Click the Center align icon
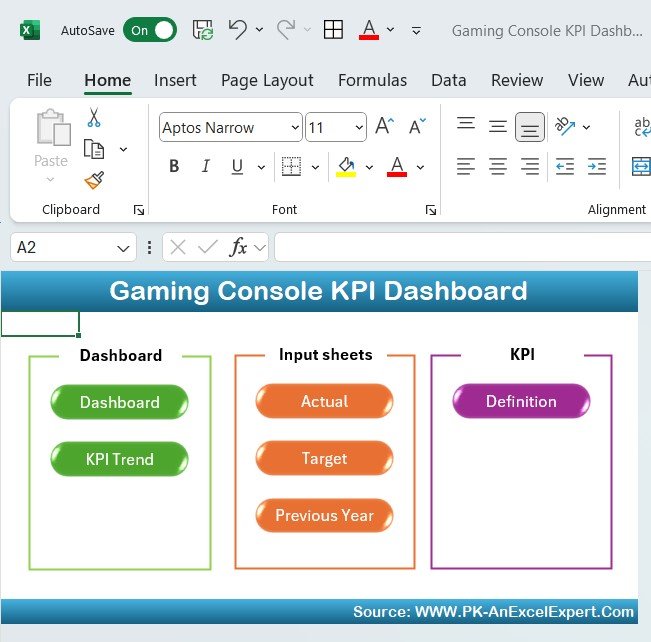Screen dimensions: 651x642 [x=497, y=166]
